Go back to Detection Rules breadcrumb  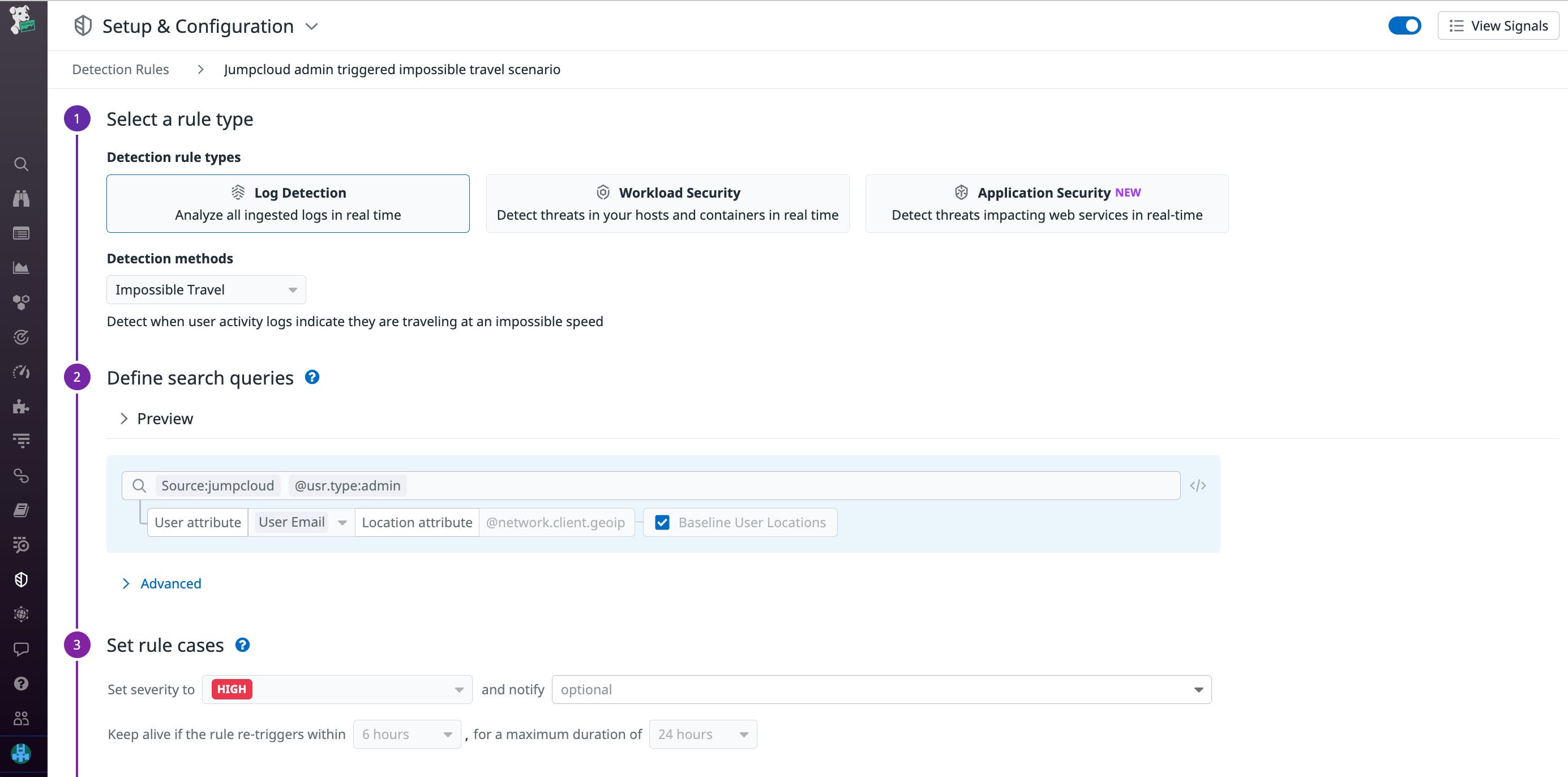pyautogui.click(x=120, y=69)
